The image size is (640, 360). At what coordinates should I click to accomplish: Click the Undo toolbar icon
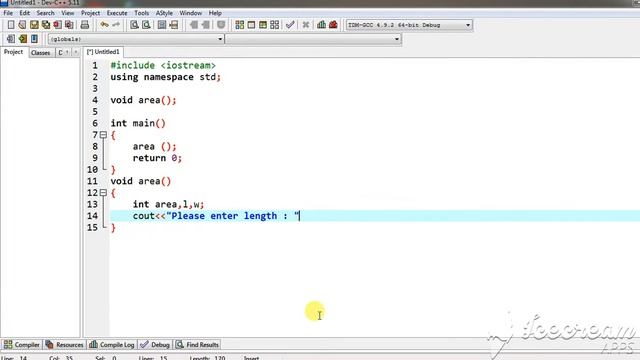click(104, 25)
